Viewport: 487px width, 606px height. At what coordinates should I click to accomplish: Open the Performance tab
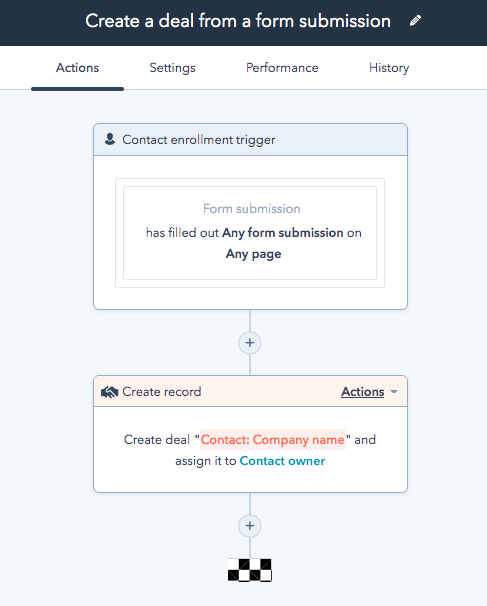[x=282, y=68]
